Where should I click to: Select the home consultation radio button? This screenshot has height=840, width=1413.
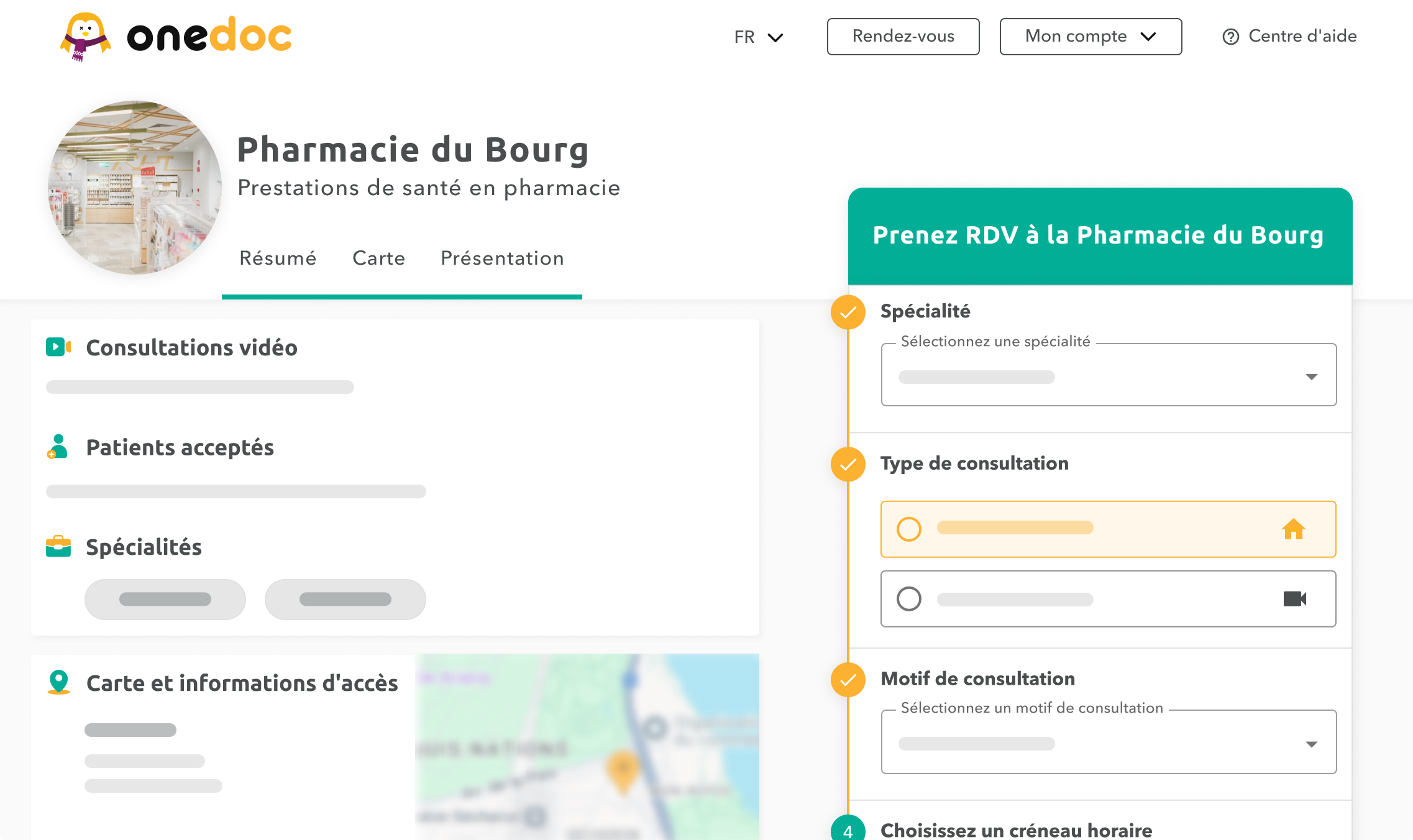pyautogui.click(x=909, y=529)
